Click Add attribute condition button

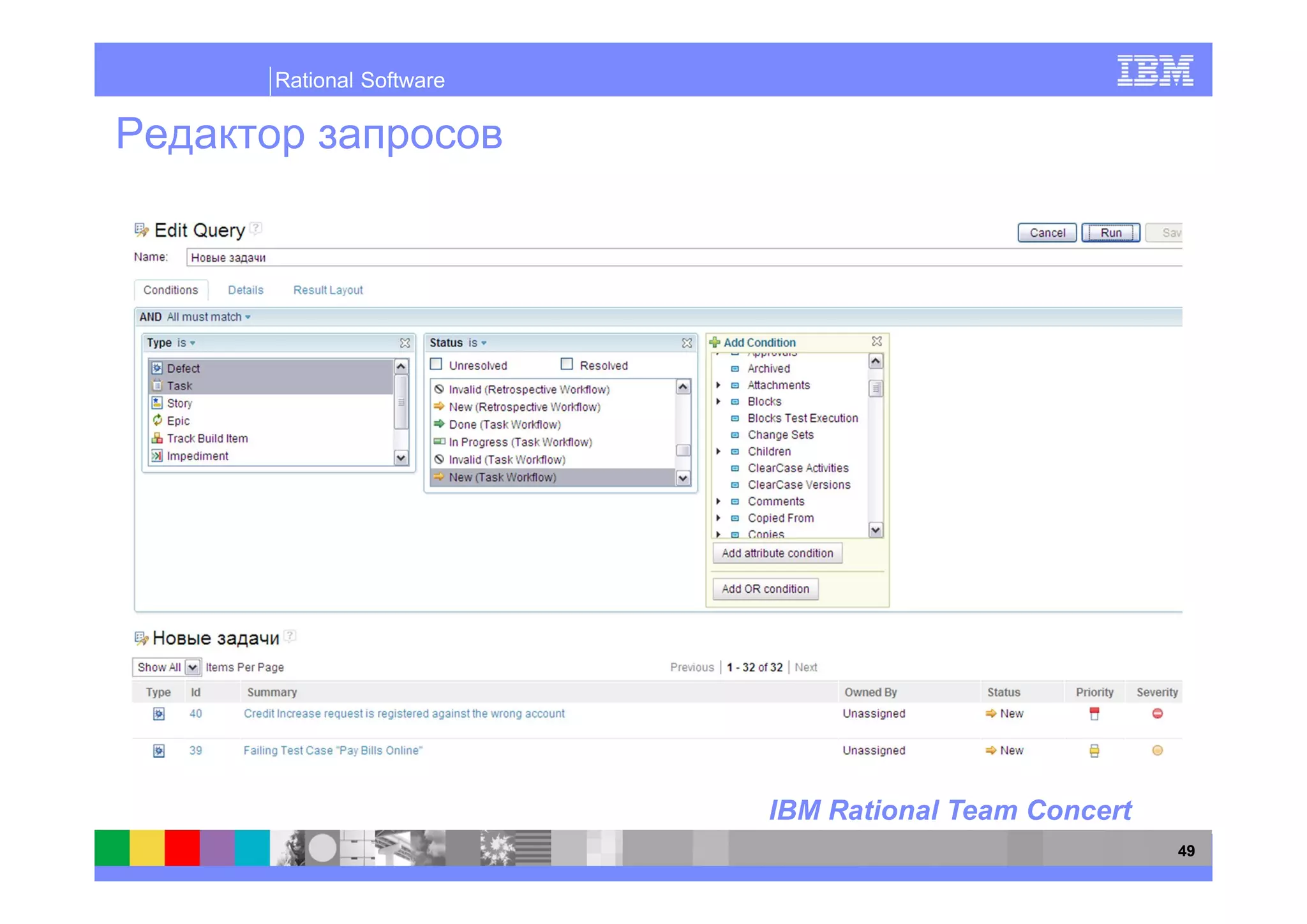777,553
